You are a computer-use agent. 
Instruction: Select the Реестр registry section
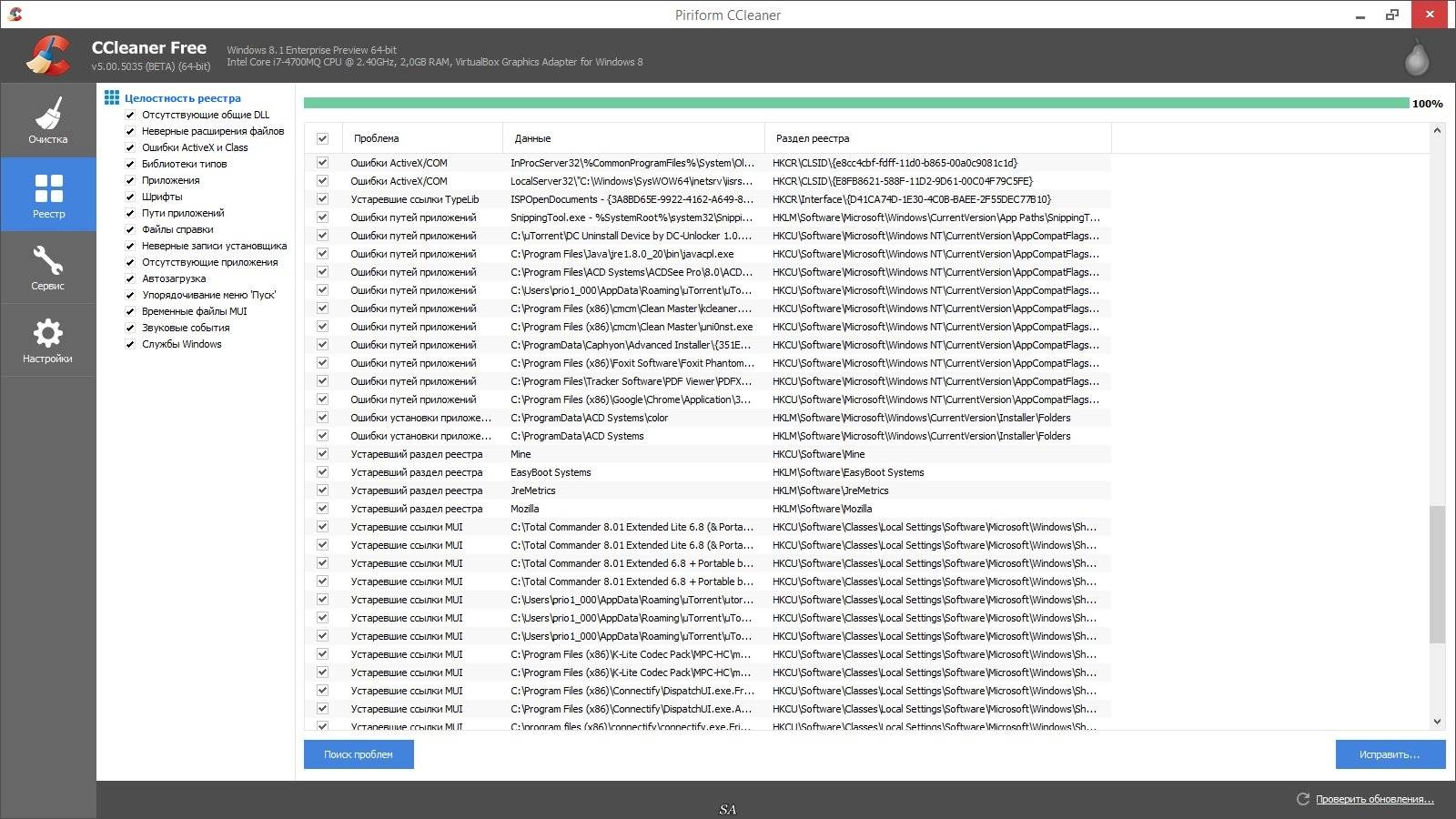(x=47, y=194)
